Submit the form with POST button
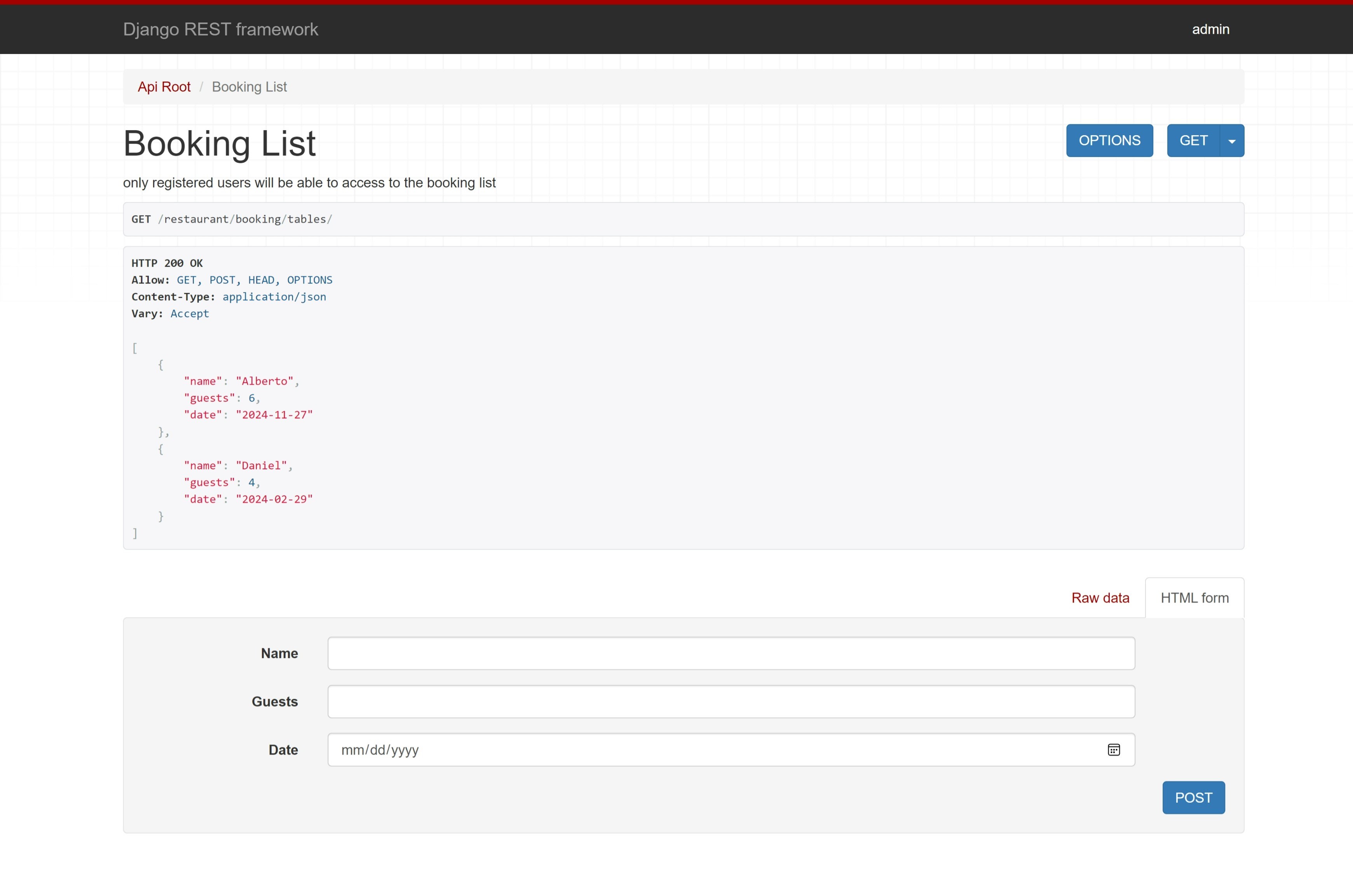The height and width of the screenshot is (896, 1353). (x=1193, y=797)
